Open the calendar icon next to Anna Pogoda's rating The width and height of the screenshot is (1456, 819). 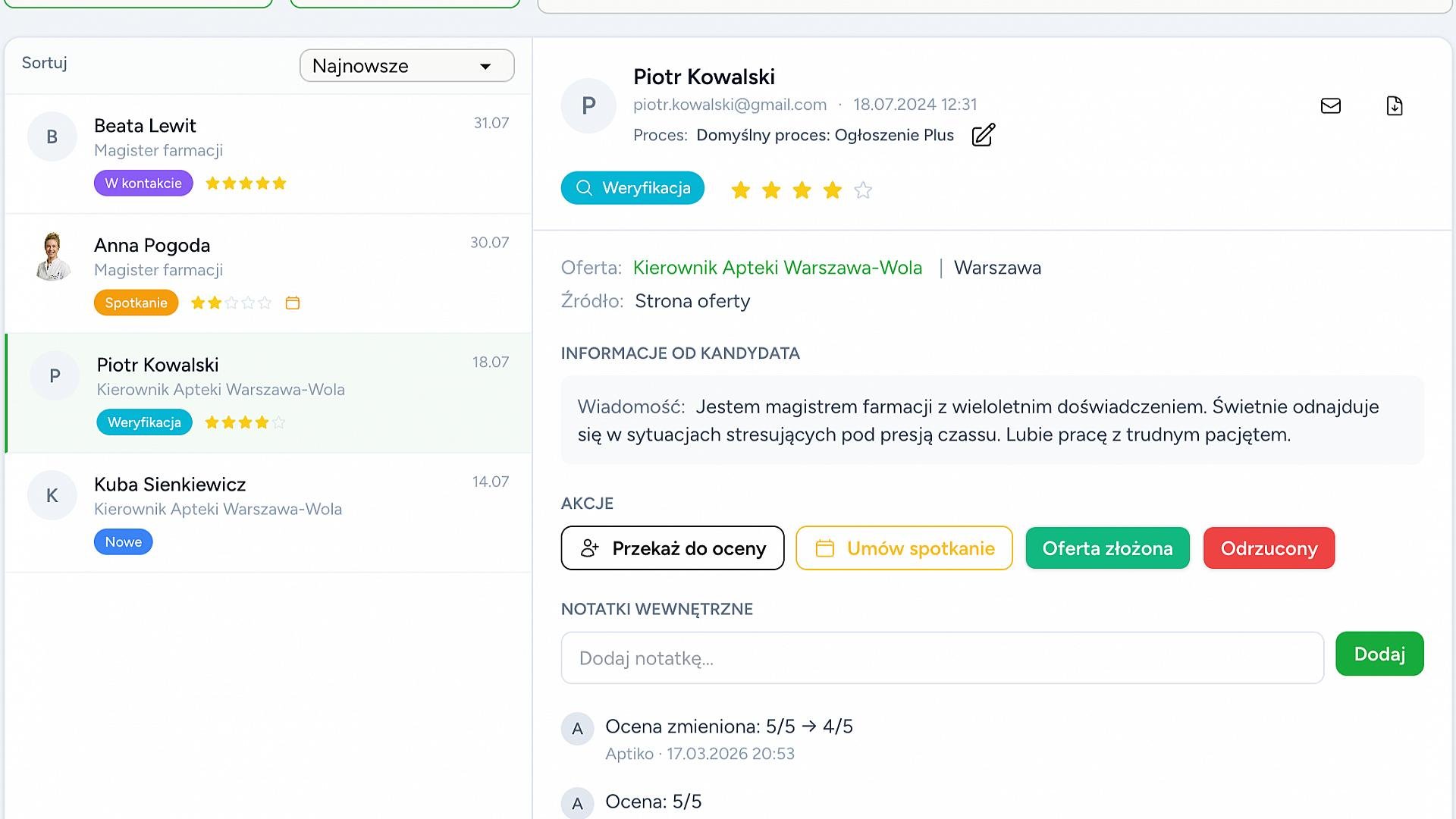point(293,303)
